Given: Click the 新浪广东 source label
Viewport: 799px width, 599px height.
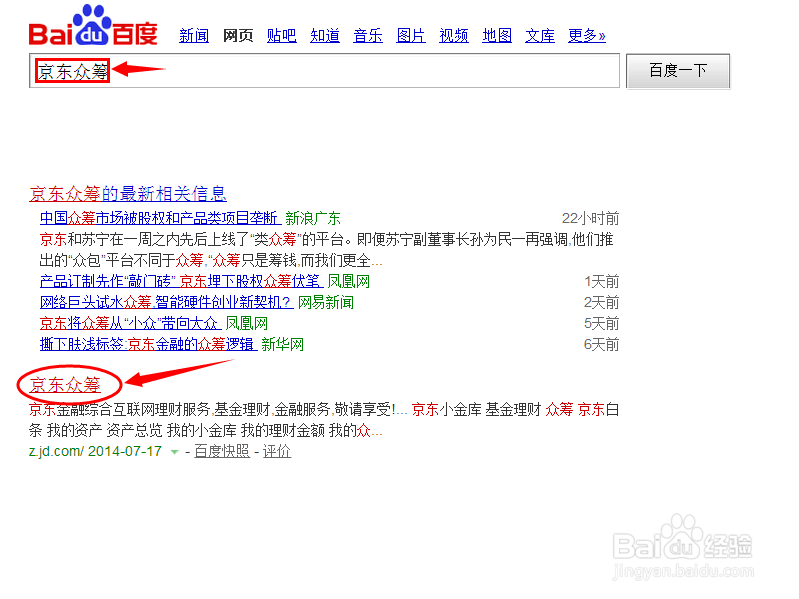Looking at the screenshot, I should pos(313,219).
